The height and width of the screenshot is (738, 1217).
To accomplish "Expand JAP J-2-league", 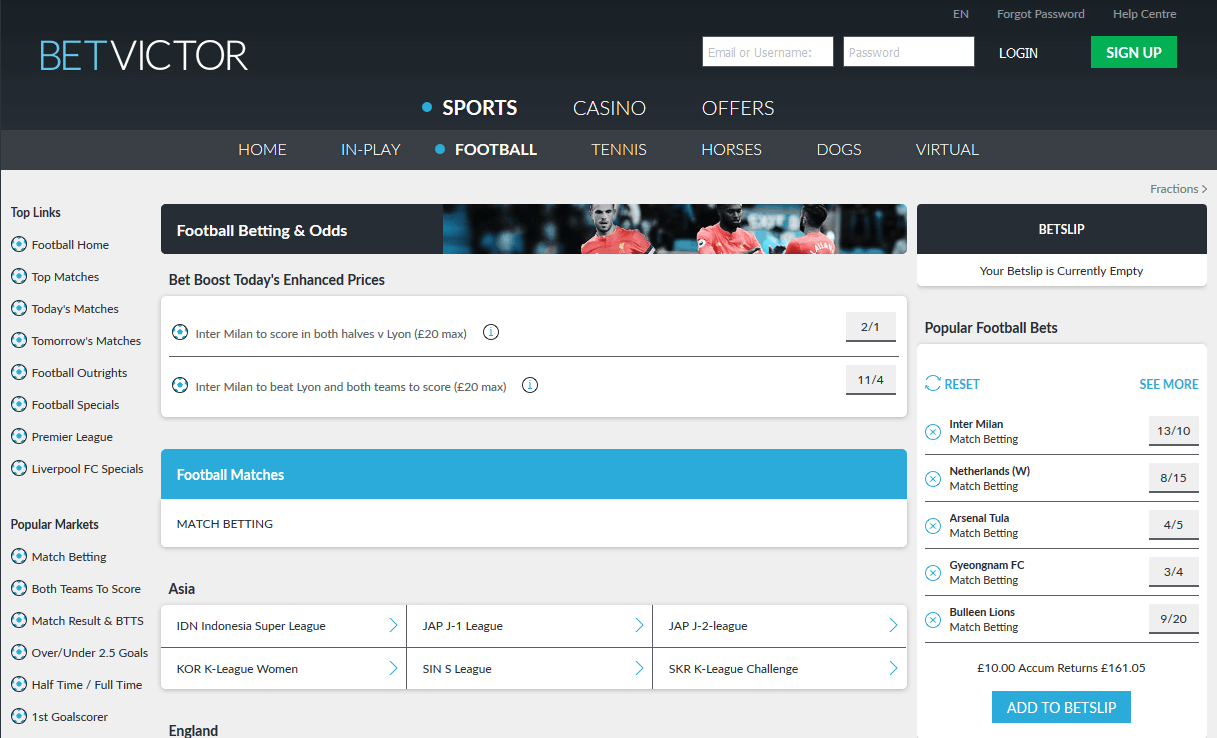I will coord(780,626).
